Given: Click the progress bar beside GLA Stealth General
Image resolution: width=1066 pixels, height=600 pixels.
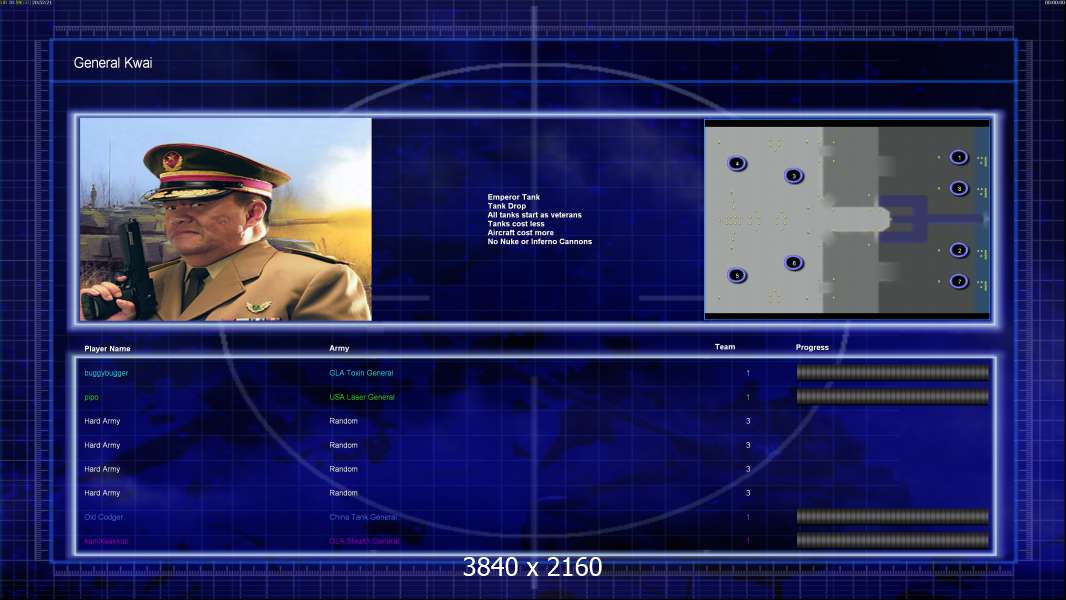Looking at the screenshot, I should (893, 541).
